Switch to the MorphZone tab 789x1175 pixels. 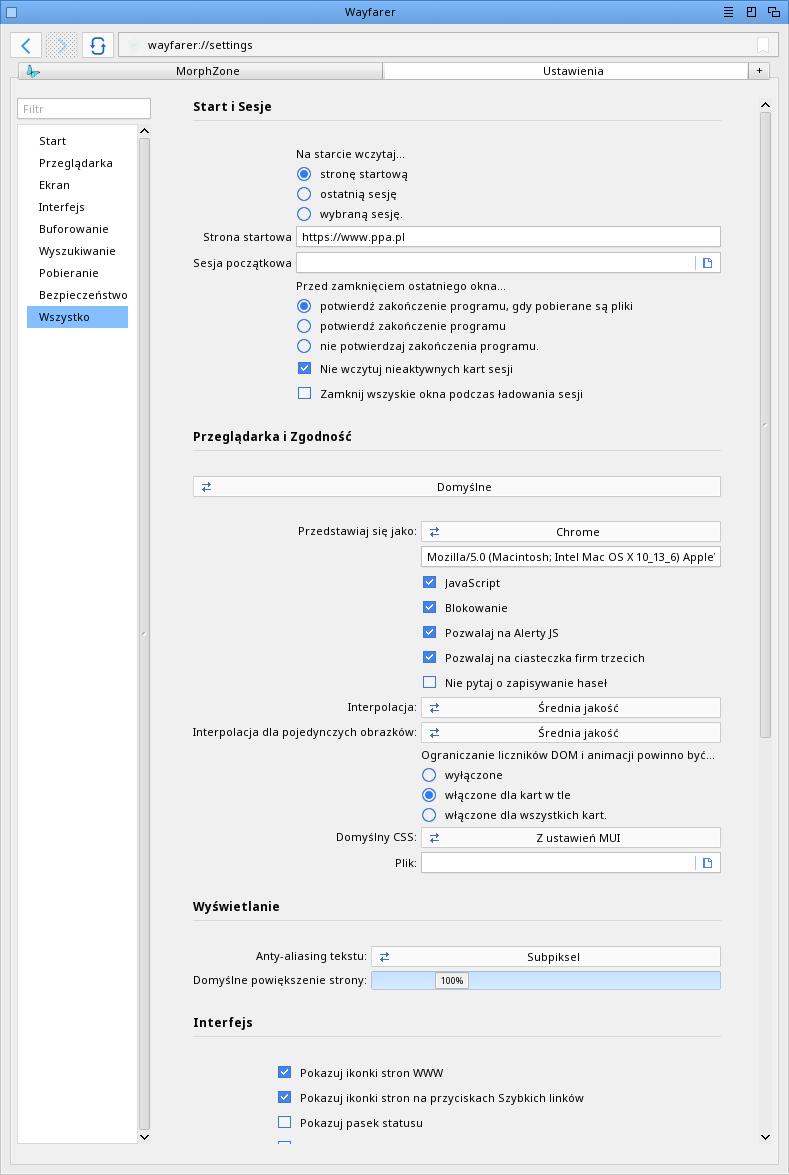point(201,70)
